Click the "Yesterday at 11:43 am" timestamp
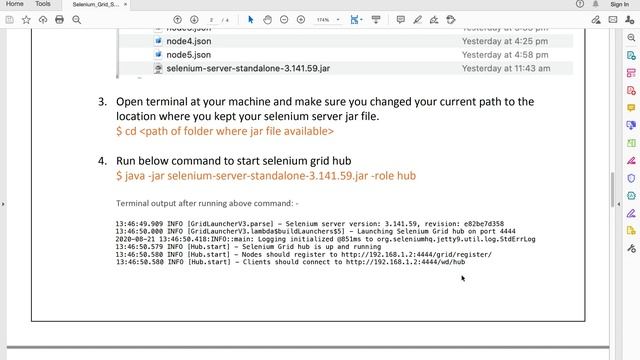The image size is (640, 360). point(506,68)
